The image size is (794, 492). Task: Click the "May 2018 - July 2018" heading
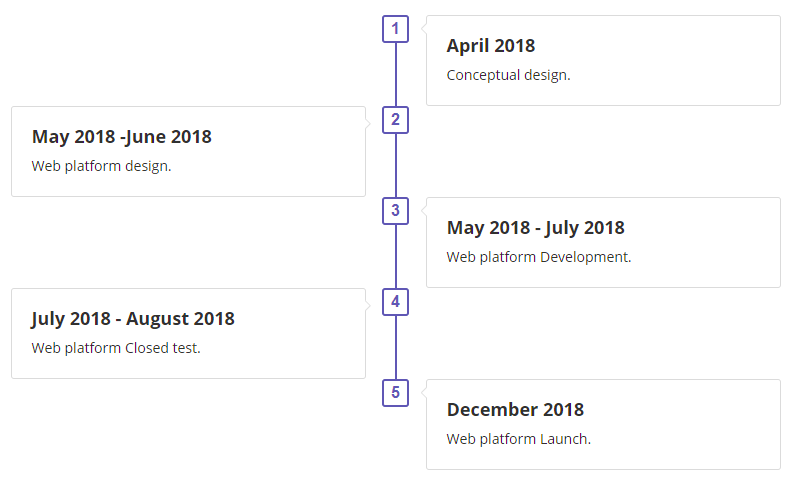coord(535,228)
